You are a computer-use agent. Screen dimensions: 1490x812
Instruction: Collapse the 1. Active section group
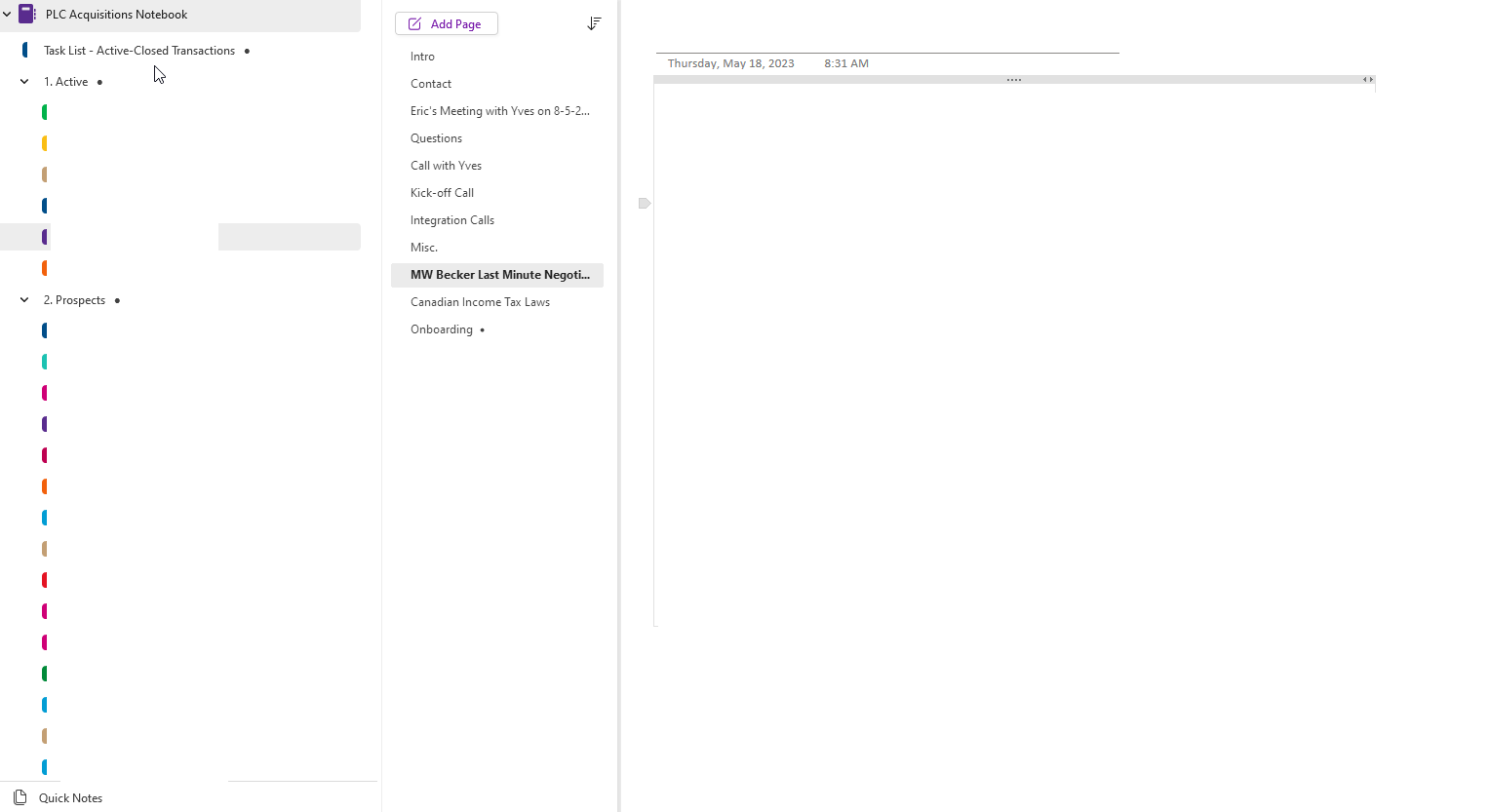tap(23, 81)
